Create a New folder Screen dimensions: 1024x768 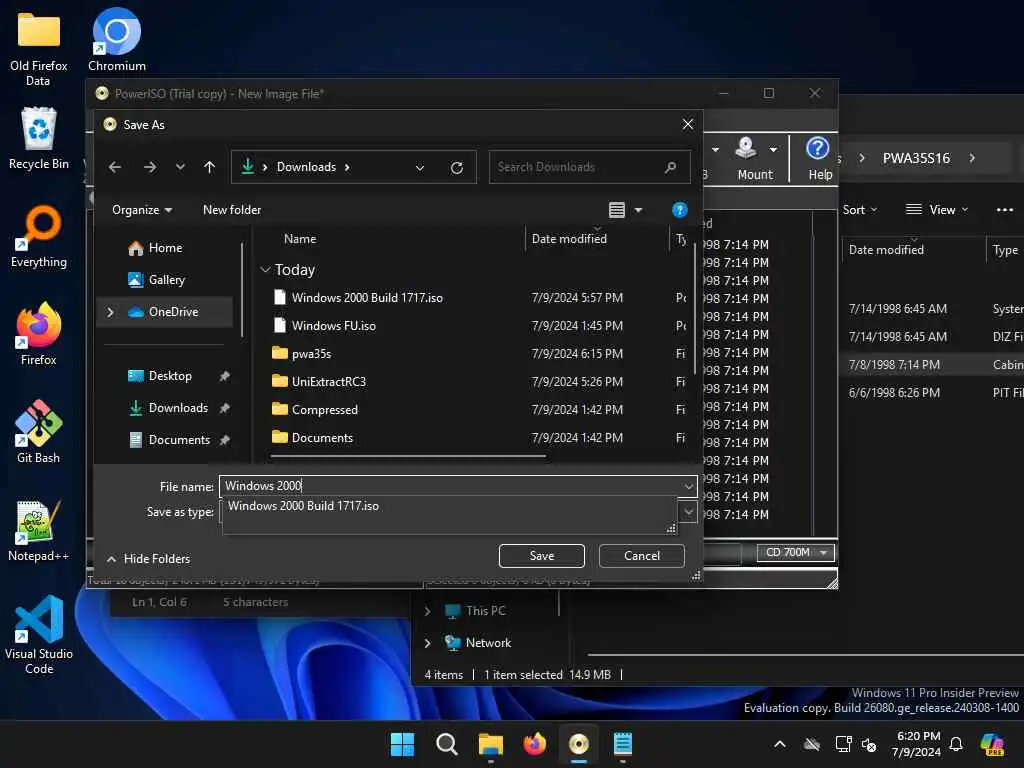pos(232,210)
